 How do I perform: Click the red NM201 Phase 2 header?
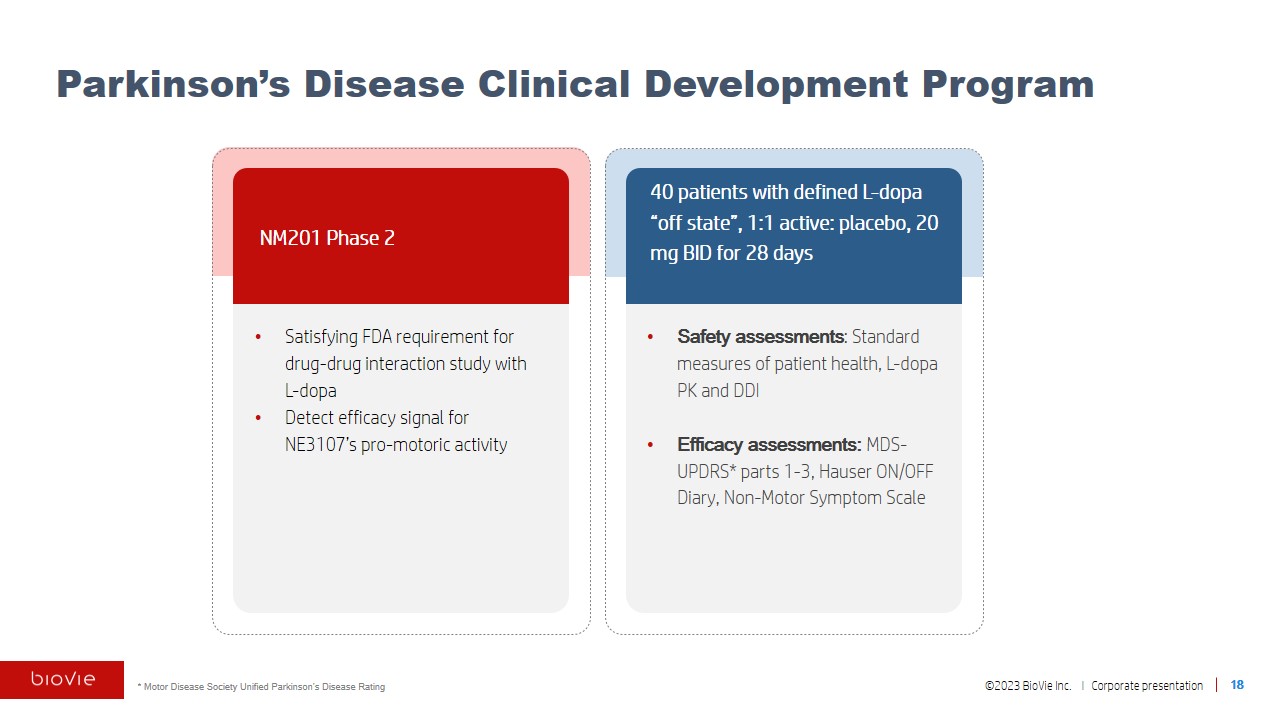pos(400,237)
